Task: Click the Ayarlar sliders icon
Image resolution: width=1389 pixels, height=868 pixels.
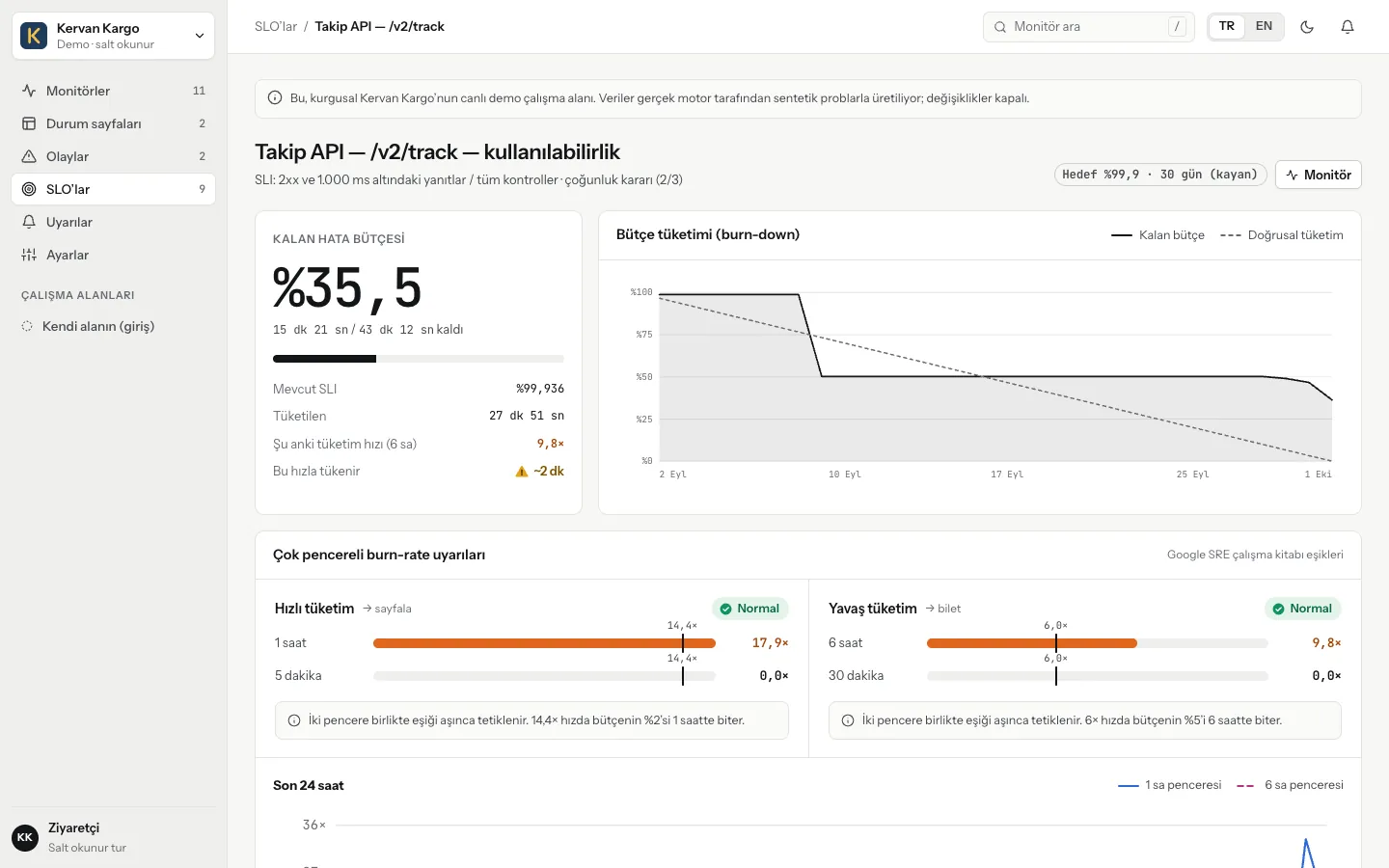Action: pos(29,255)
